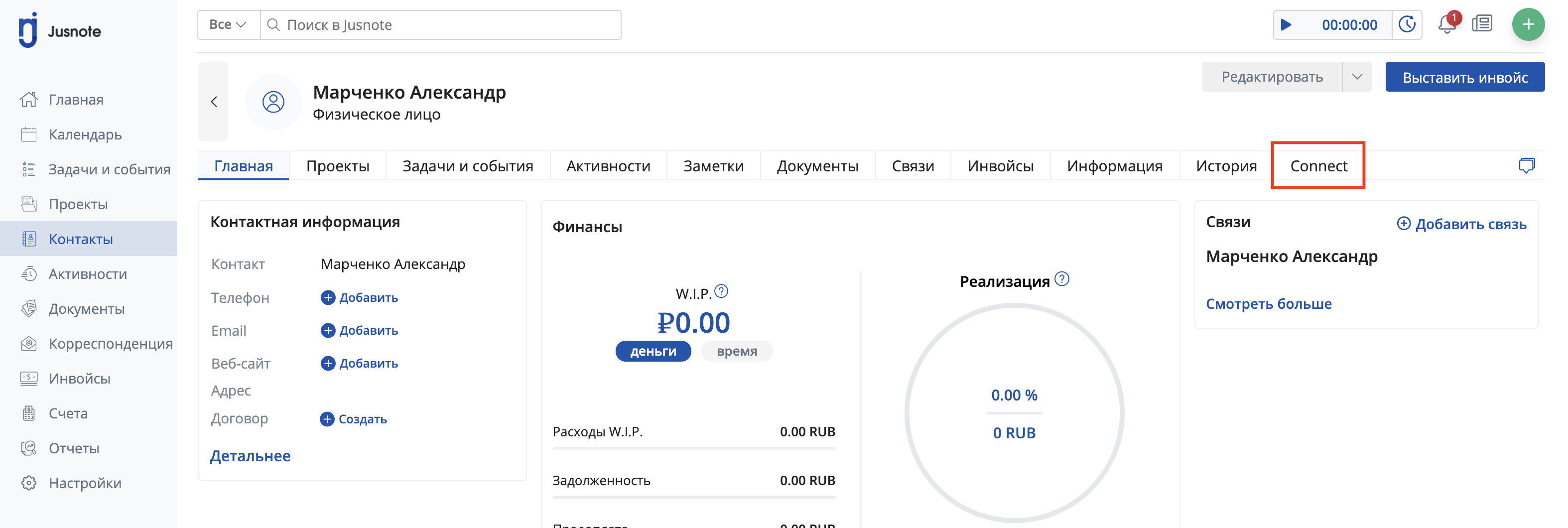Click the magnifier search icon
The image size is (1568, 528).
tap(274, 25)
